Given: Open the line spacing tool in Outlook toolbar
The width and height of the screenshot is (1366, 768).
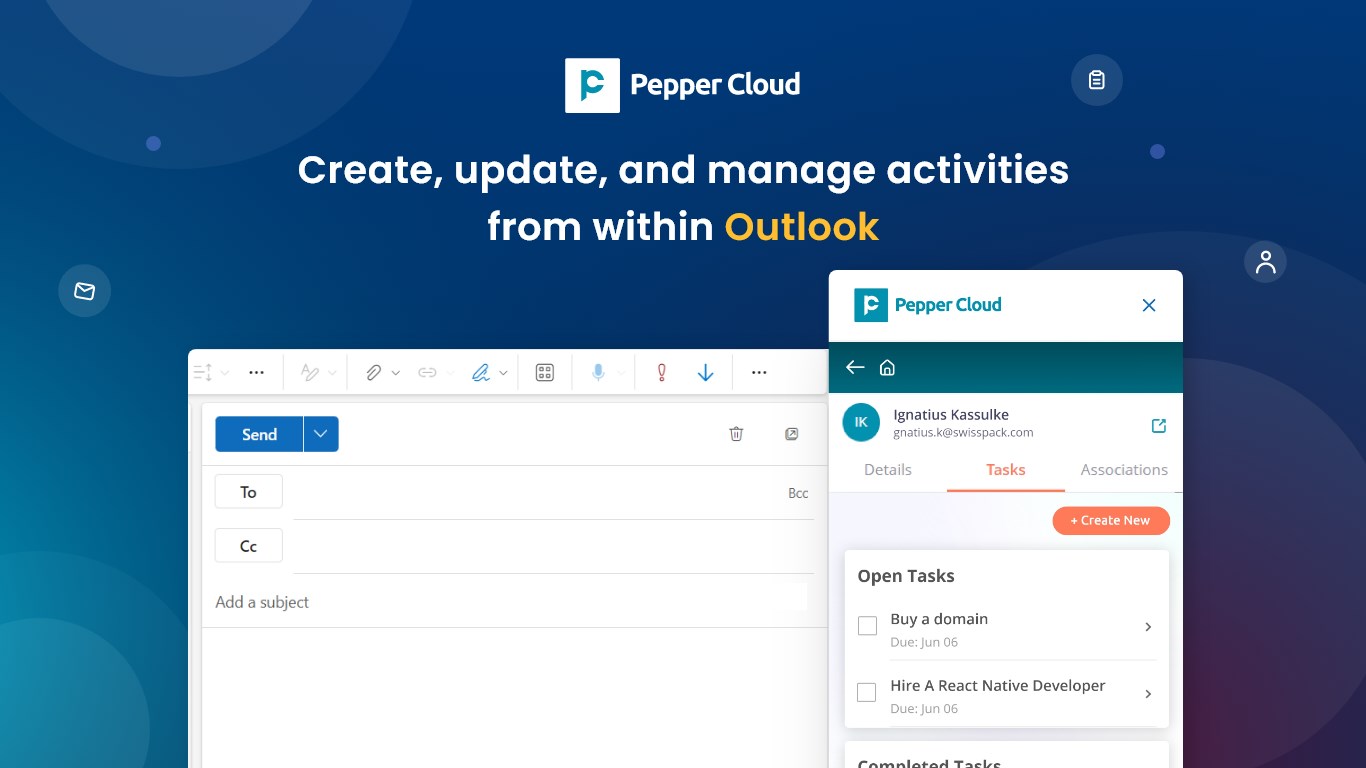Looking at the screenshot, I should pyautogui.click(x=202, y=373).
